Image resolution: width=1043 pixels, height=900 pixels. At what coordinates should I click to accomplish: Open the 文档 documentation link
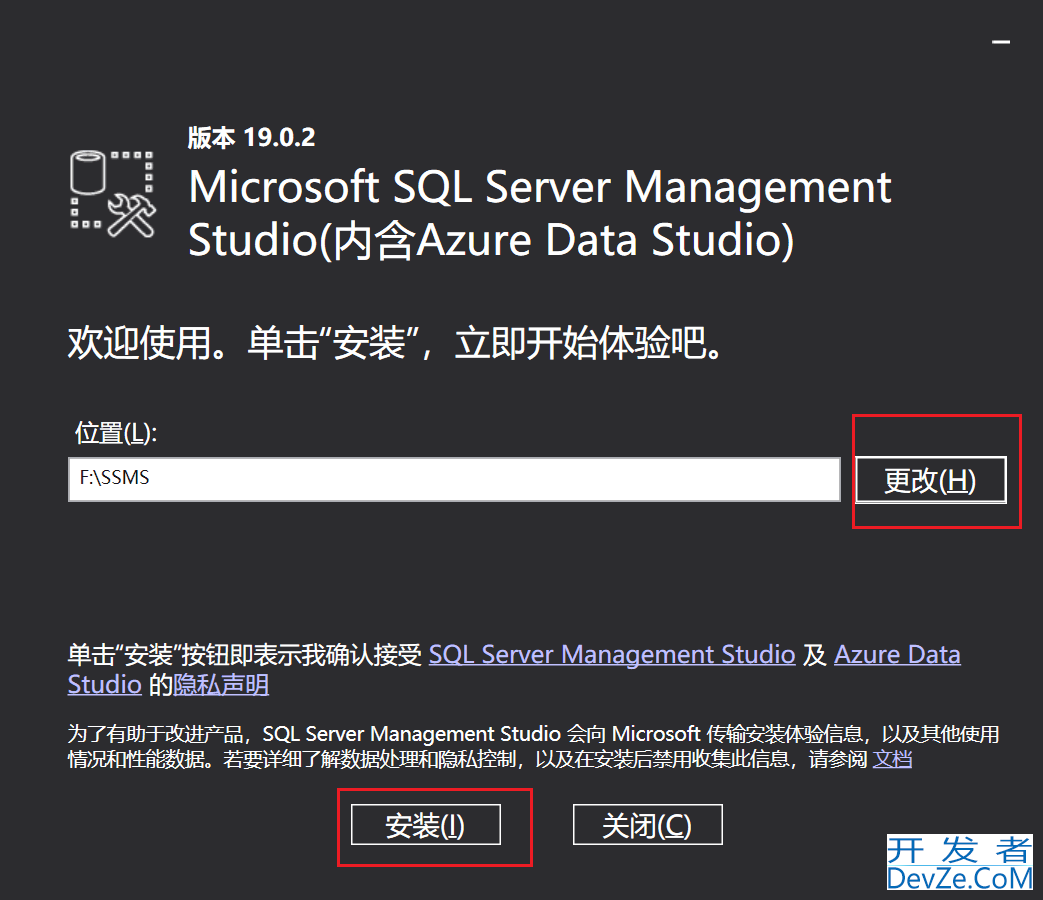coord(892,759)
